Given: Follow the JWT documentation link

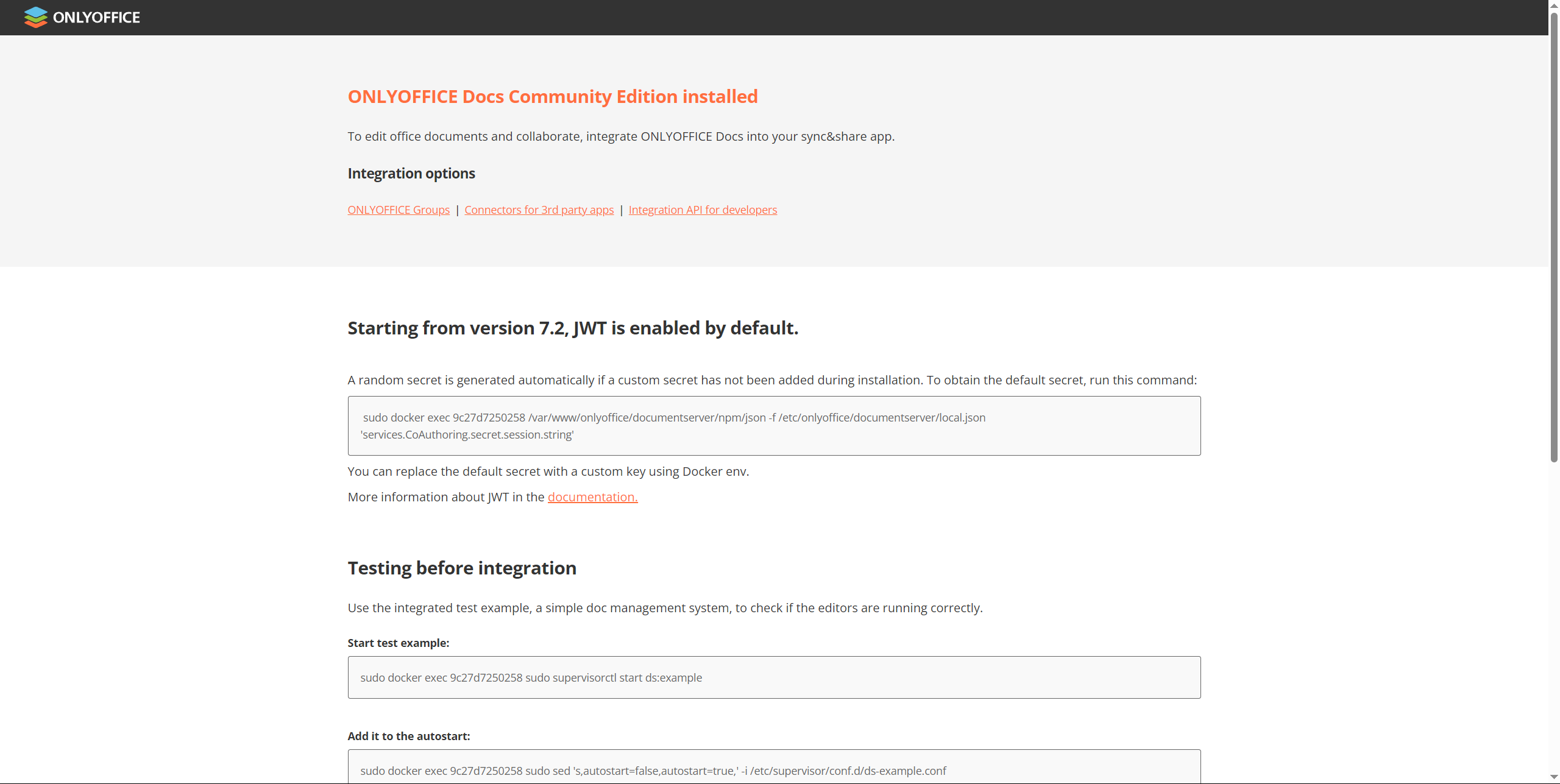Looking at the screenshot, I should pyautogui.click(x=592, y=497).
